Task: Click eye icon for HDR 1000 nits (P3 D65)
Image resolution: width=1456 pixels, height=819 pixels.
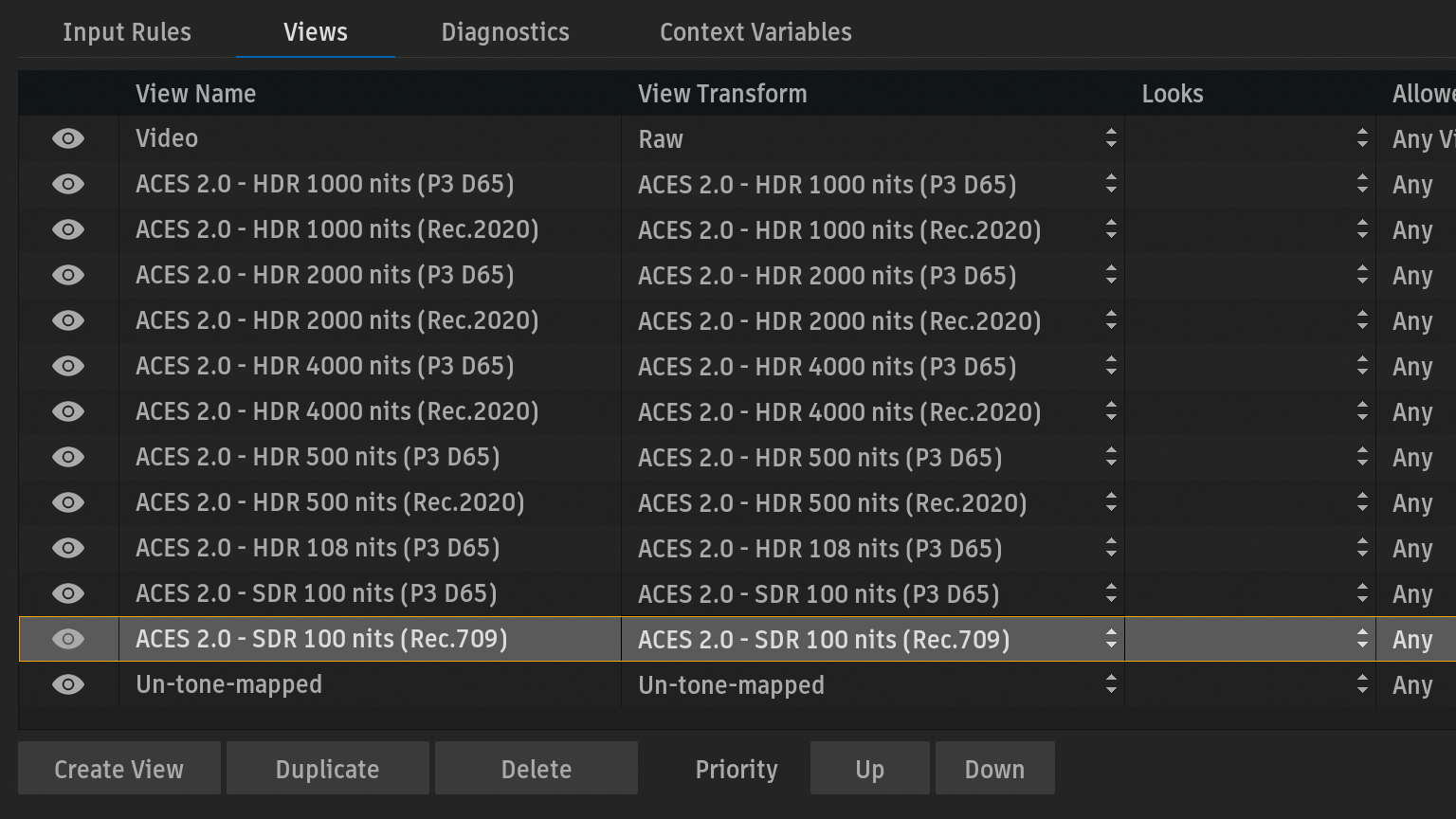Action: [68, 184]
